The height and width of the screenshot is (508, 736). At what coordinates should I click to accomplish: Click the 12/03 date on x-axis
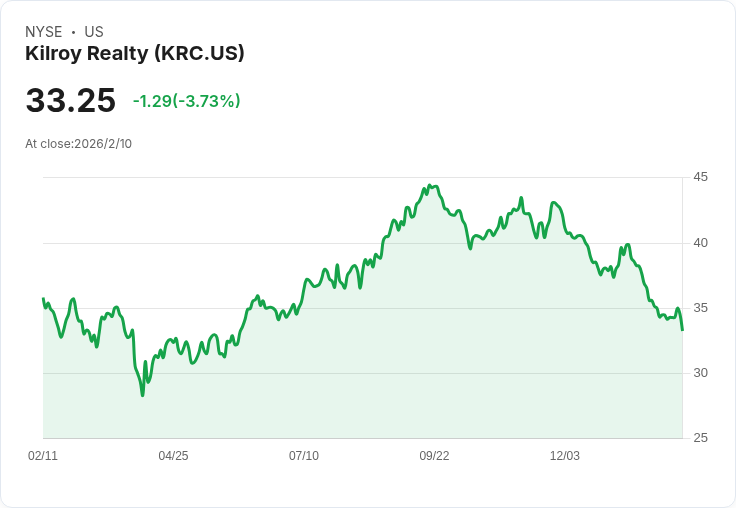565,456
